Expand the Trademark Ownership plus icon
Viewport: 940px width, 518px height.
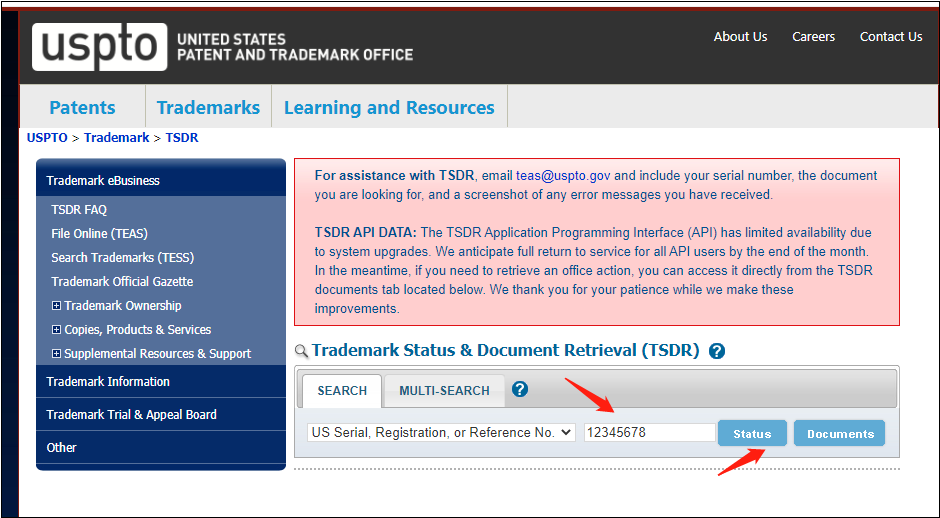click(56, 306)
